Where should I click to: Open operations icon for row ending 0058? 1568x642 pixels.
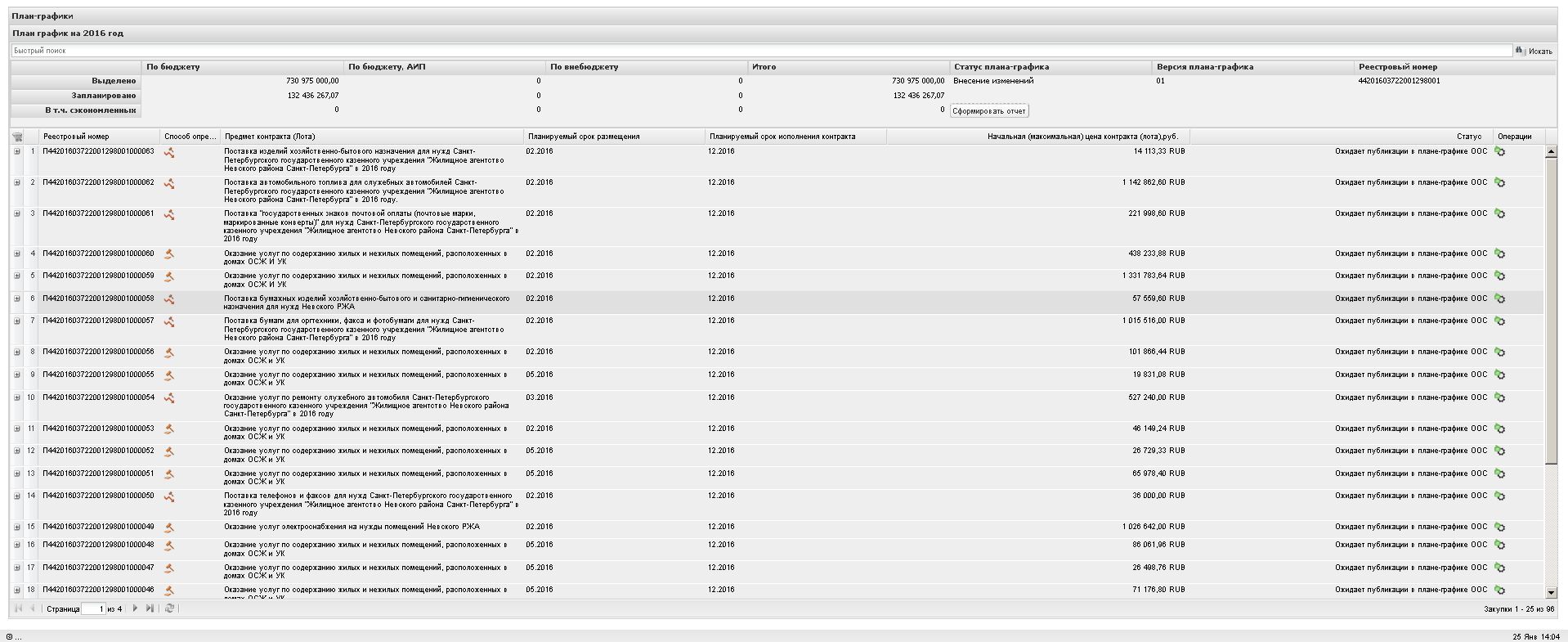point(1499,299)
